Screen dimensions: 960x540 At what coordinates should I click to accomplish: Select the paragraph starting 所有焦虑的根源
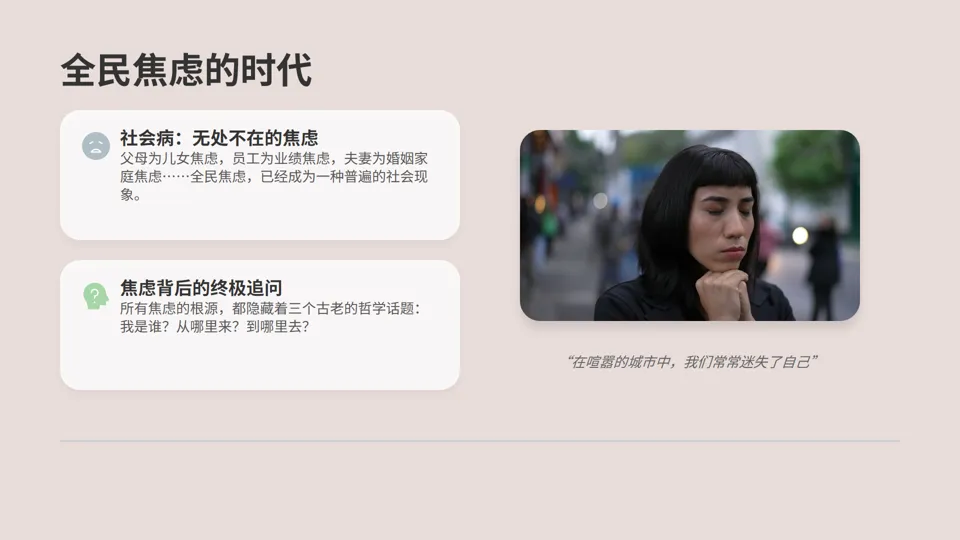tap(270, 317)
